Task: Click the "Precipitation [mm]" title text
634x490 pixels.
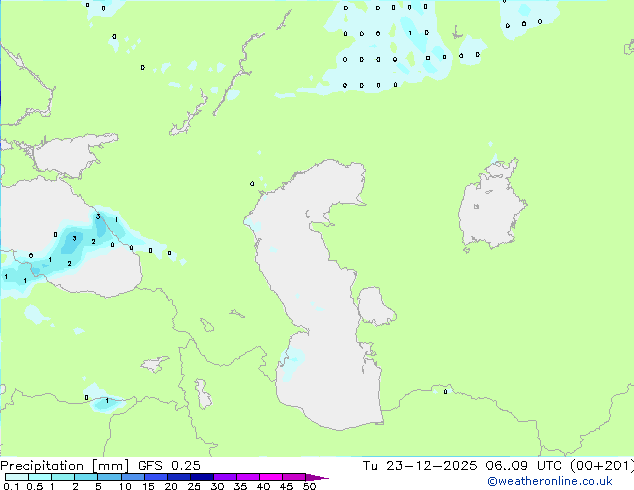Action: coord(65,466)
